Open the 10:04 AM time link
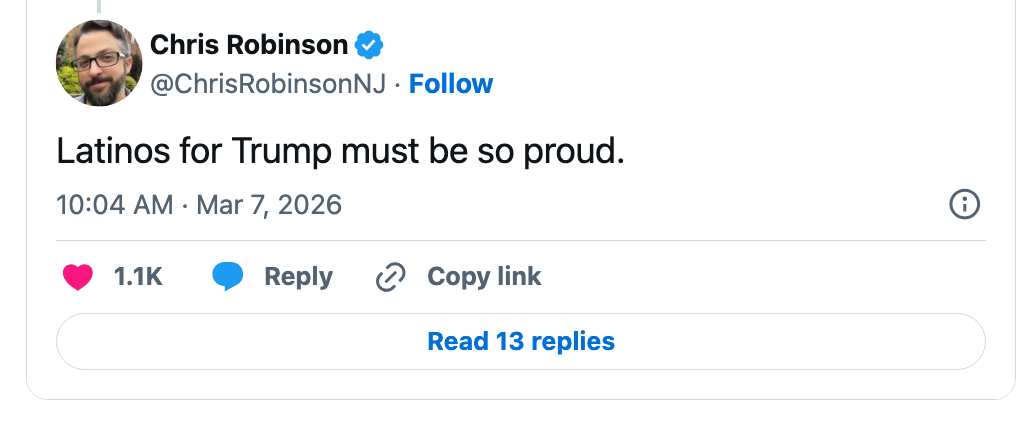1034x424 pixels. pyautogui.click(x=115, y=205)
